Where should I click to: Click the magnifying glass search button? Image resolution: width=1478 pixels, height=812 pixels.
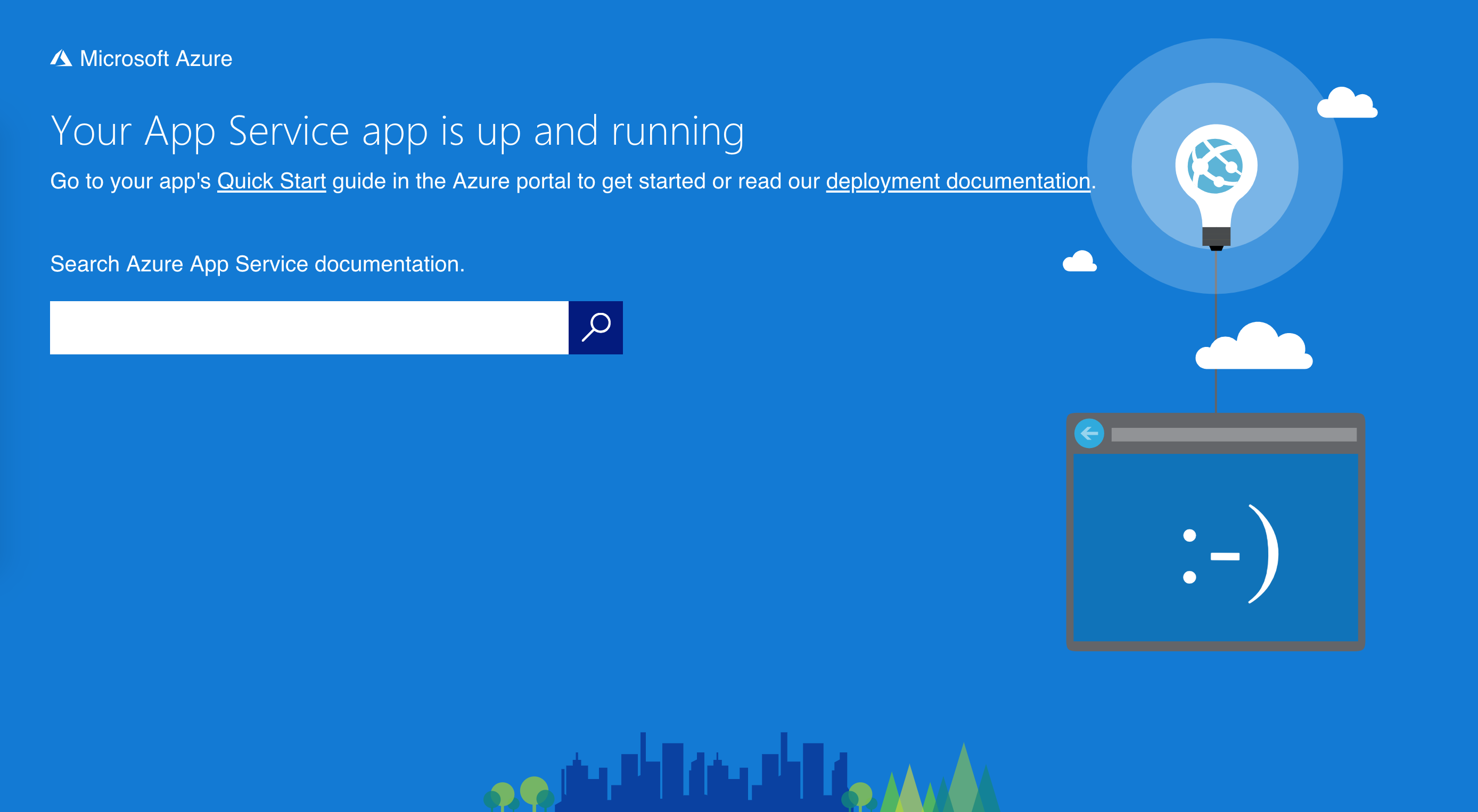click(596, 327)
